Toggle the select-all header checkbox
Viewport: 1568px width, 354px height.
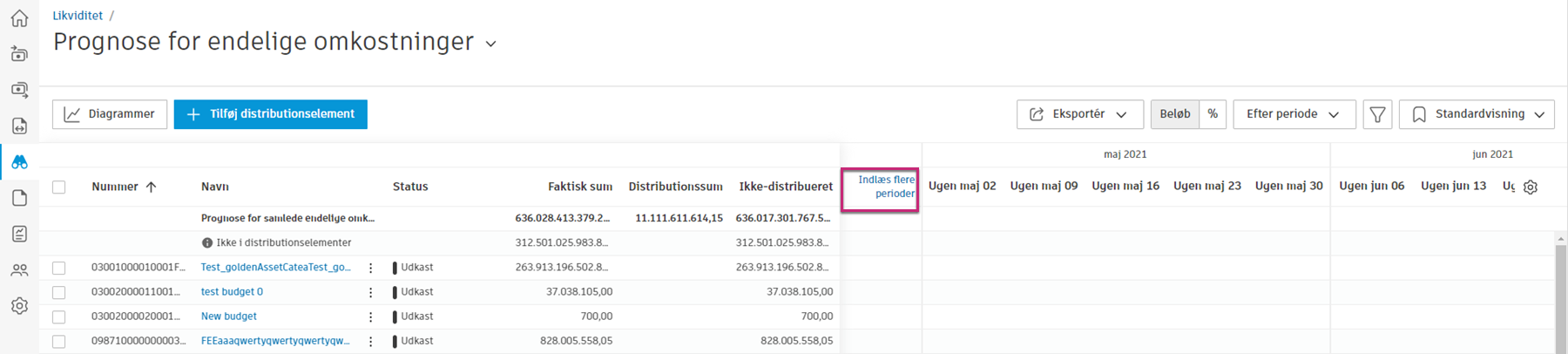59,187
